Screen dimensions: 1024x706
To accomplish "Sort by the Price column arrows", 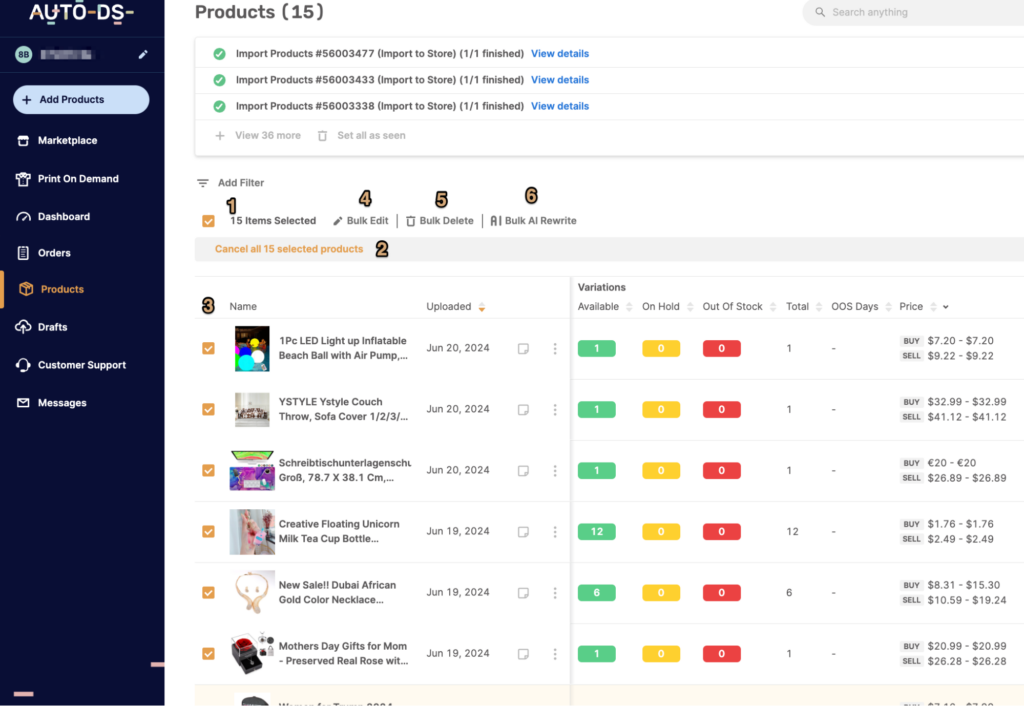I will coord(933,307).
